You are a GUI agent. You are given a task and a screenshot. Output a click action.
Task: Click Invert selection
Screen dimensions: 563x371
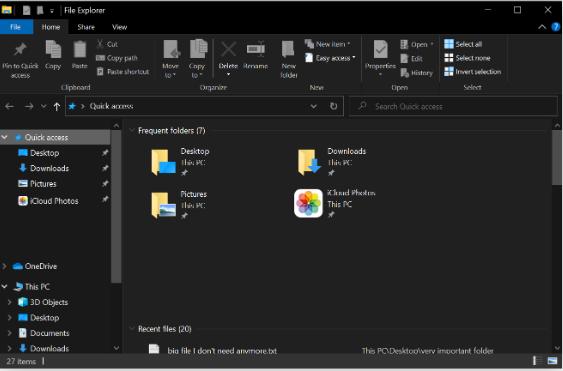(473, 71)
